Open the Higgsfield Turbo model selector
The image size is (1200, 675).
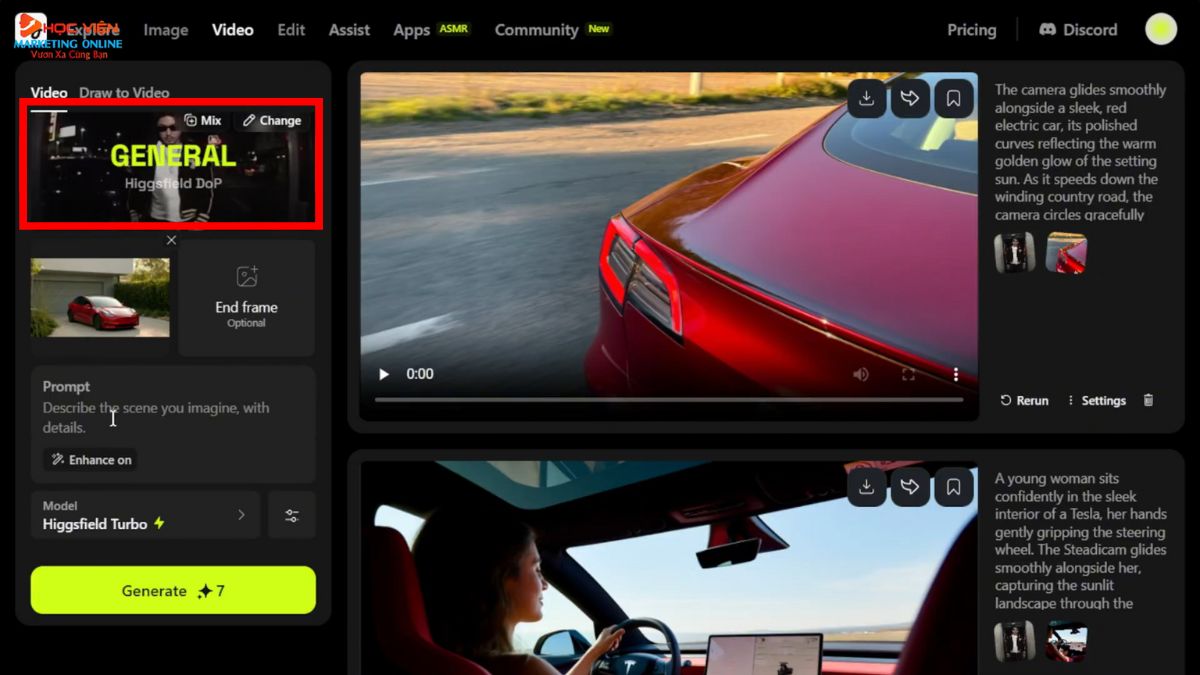pos(145,514)
